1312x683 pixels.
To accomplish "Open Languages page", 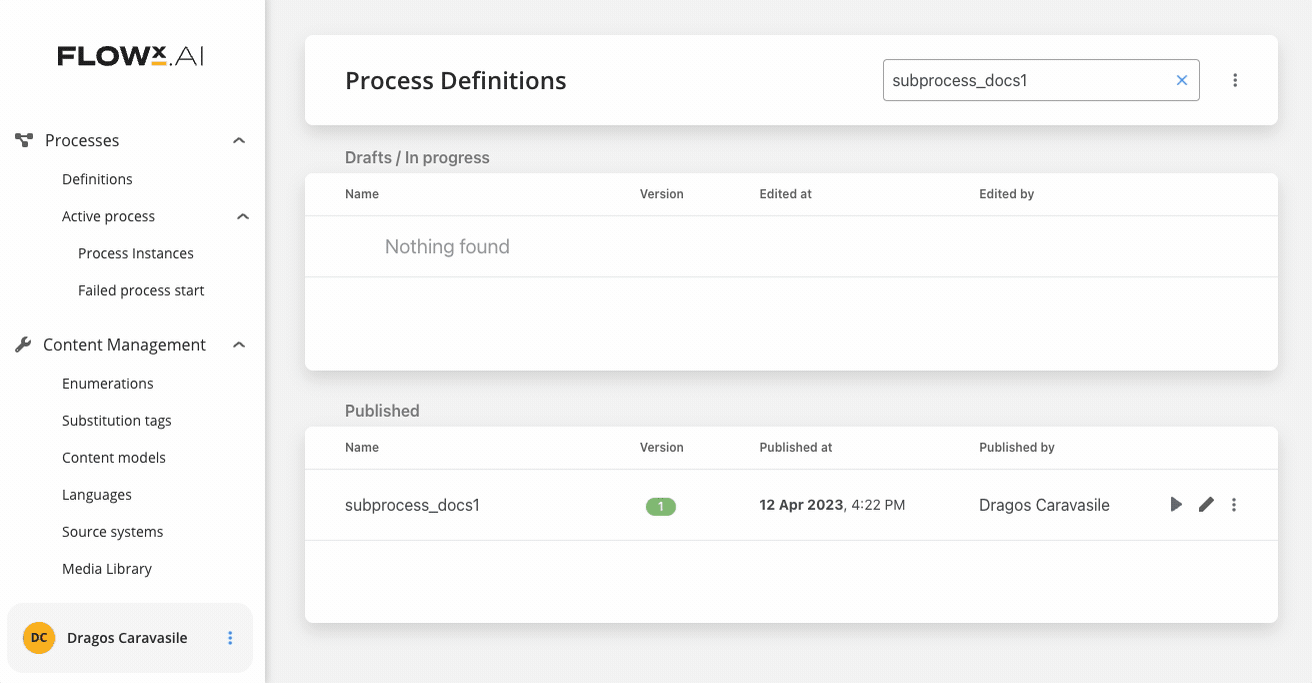I will pos(97,494).
